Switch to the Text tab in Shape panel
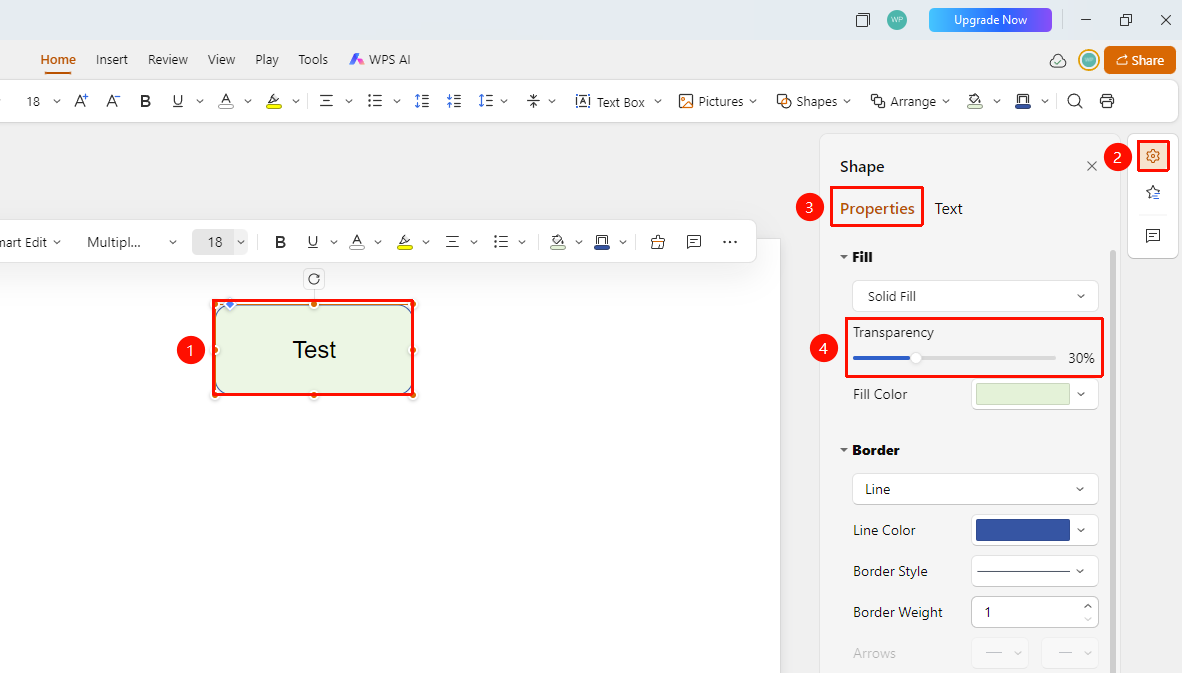This screenshot has width=1182, height=673. [x=948, y=209]
